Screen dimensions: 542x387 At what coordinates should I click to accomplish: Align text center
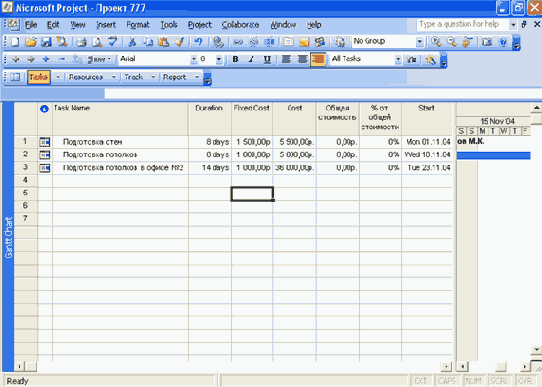point(302,59)
